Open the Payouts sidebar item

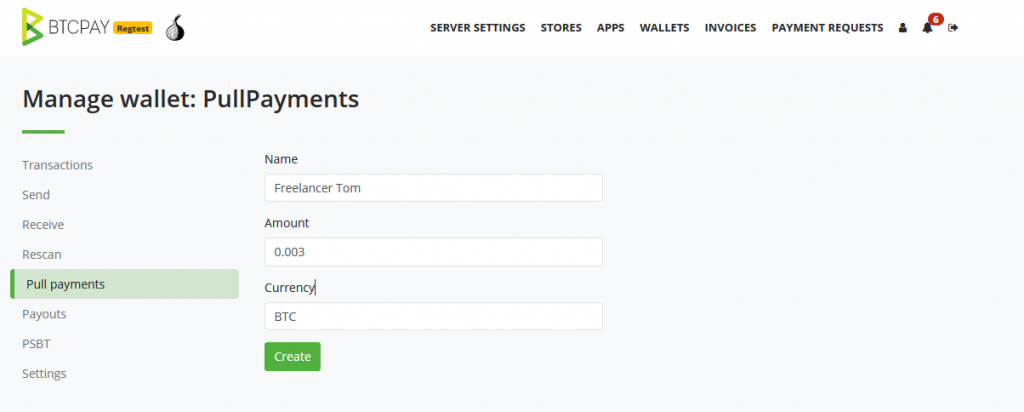click(x=44, y=314)
